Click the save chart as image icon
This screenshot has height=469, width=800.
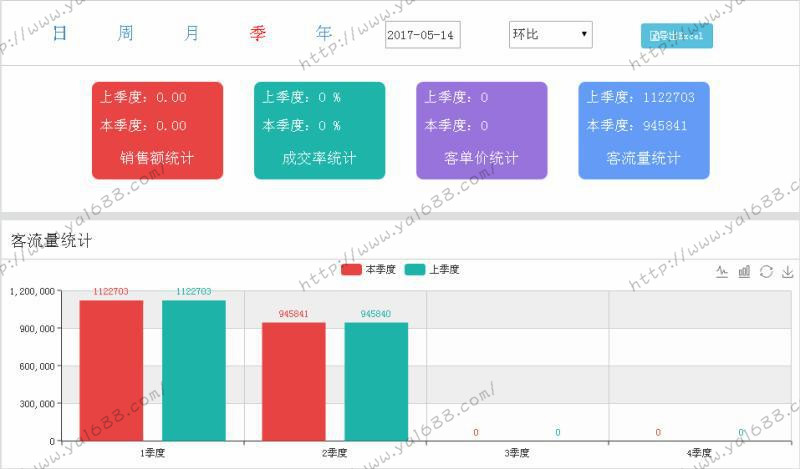(787, 271)
